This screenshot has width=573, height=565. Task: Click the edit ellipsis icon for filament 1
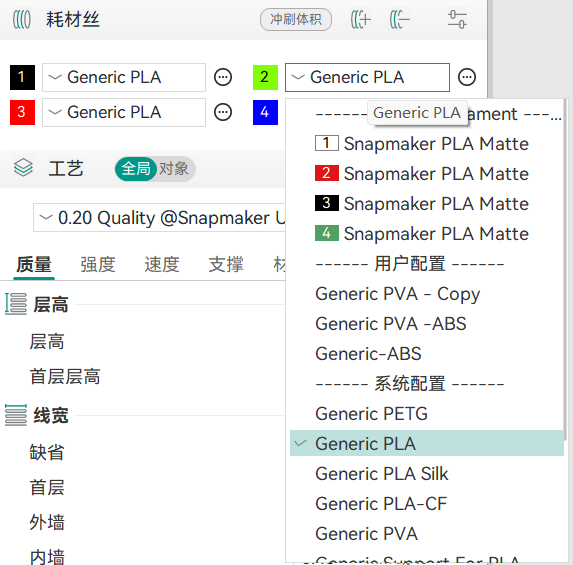pyautogui.click(x=223, y=77)
